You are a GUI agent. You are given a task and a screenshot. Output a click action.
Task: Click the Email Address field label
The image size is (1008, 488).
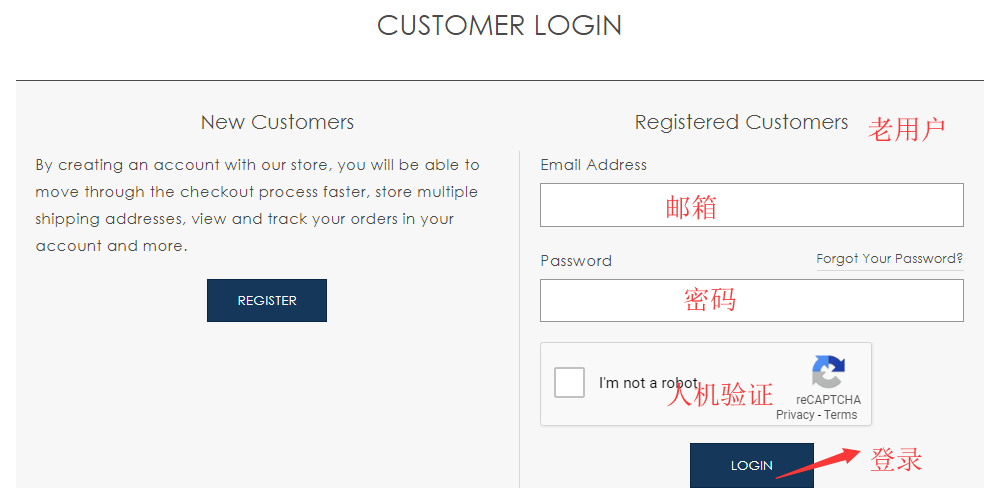click(593, 165)
